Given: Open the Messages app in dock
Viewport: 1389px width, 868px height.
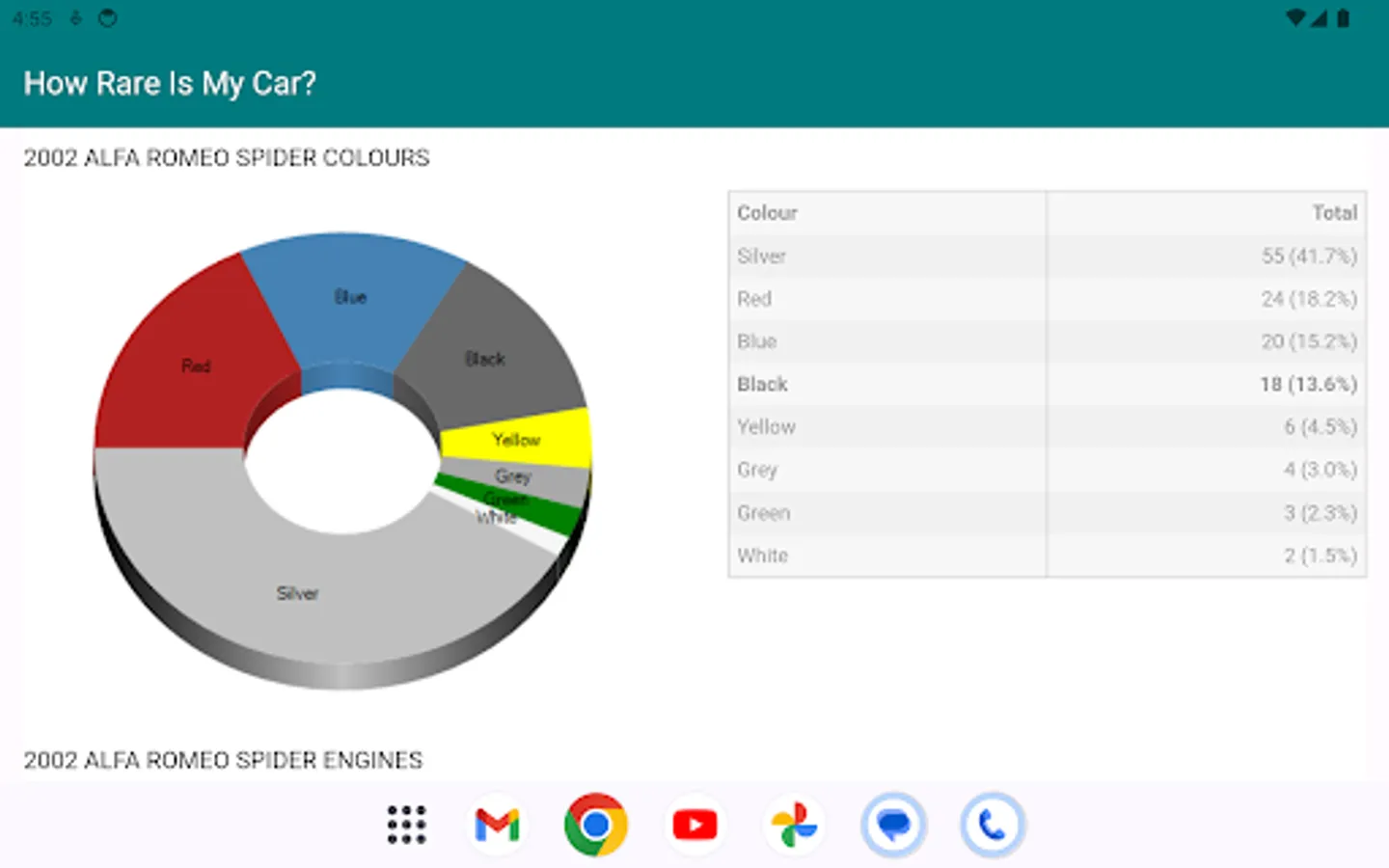Looking at the screenshot, I should pos(893,825).
